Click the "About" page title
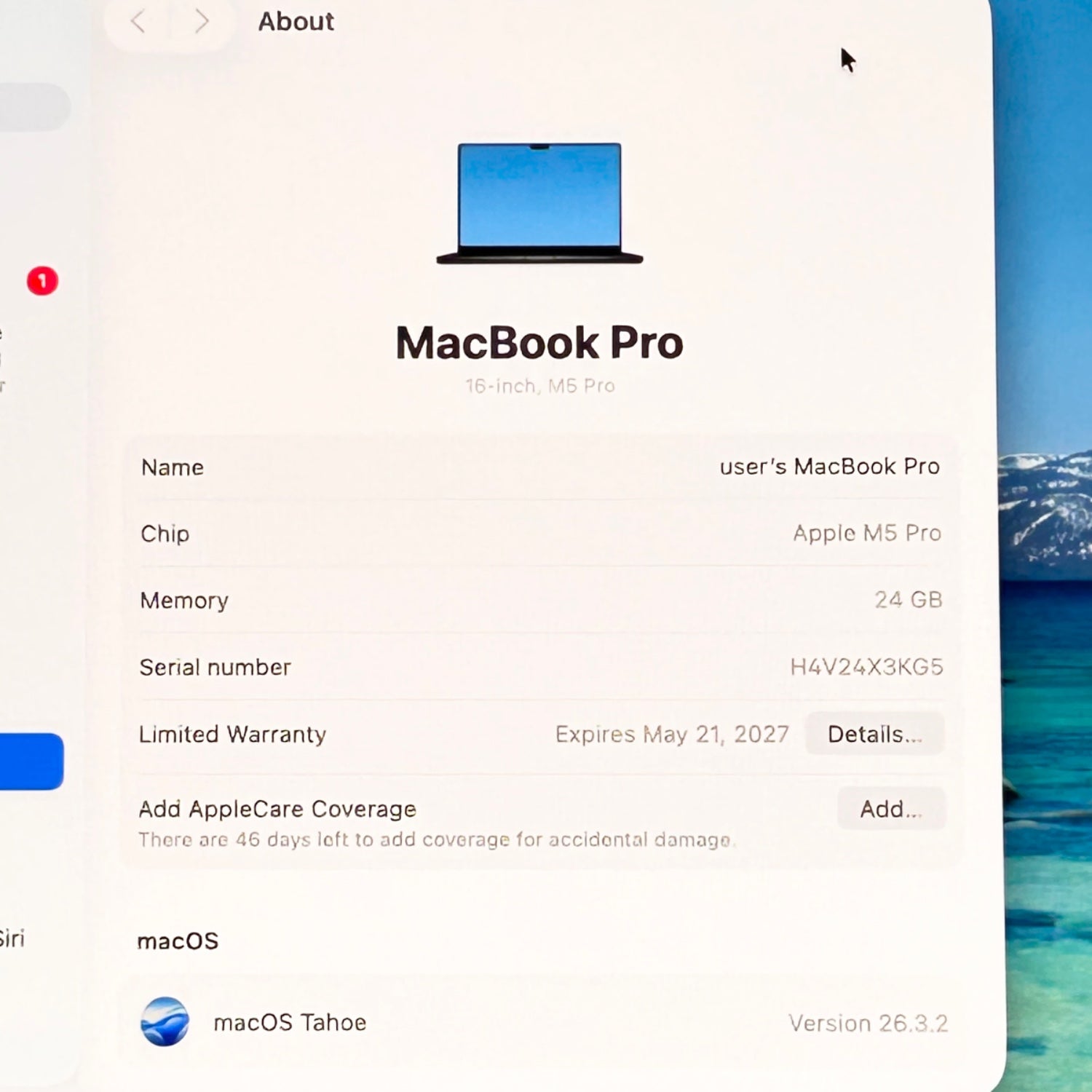This screenshot has width=1092, height=1092. point(296,22)
